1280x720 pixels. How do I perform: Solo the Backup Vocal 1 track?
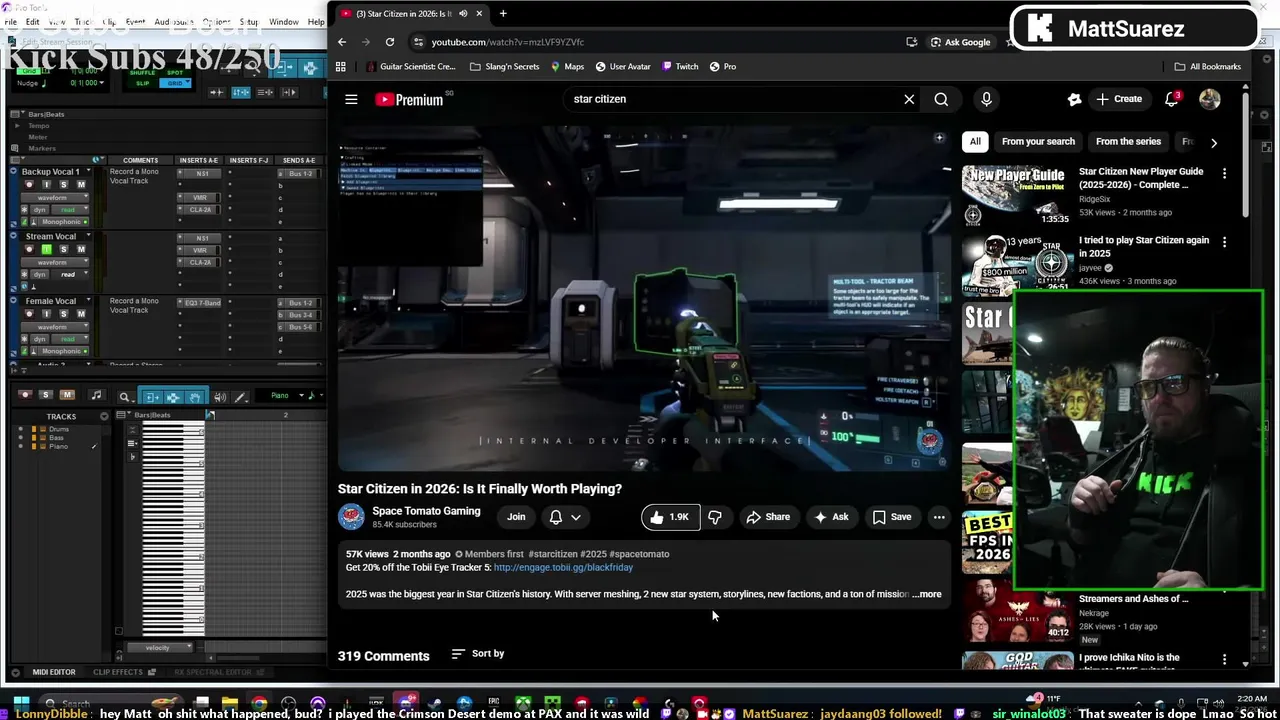coord(64,185)
